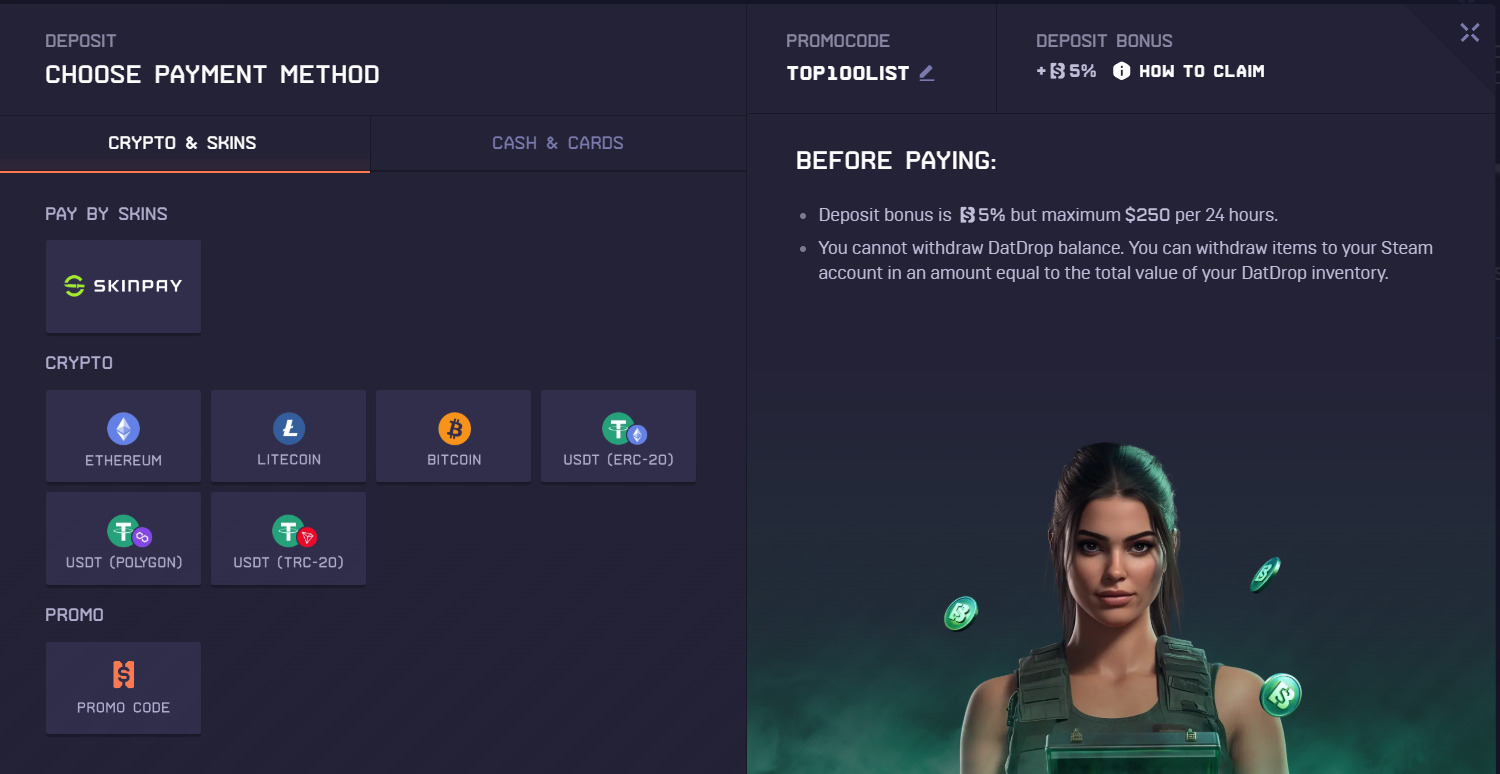Click the info icon beside How to Claim
This screenshot has height=774, width=1500.
(x=1121, y=71)
